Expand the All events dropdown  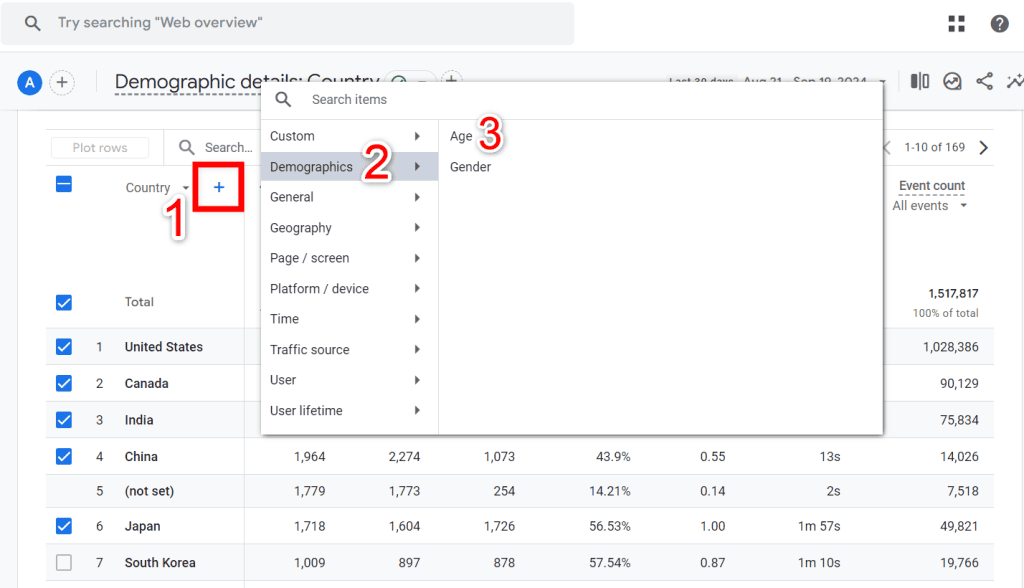click(930, 206)
